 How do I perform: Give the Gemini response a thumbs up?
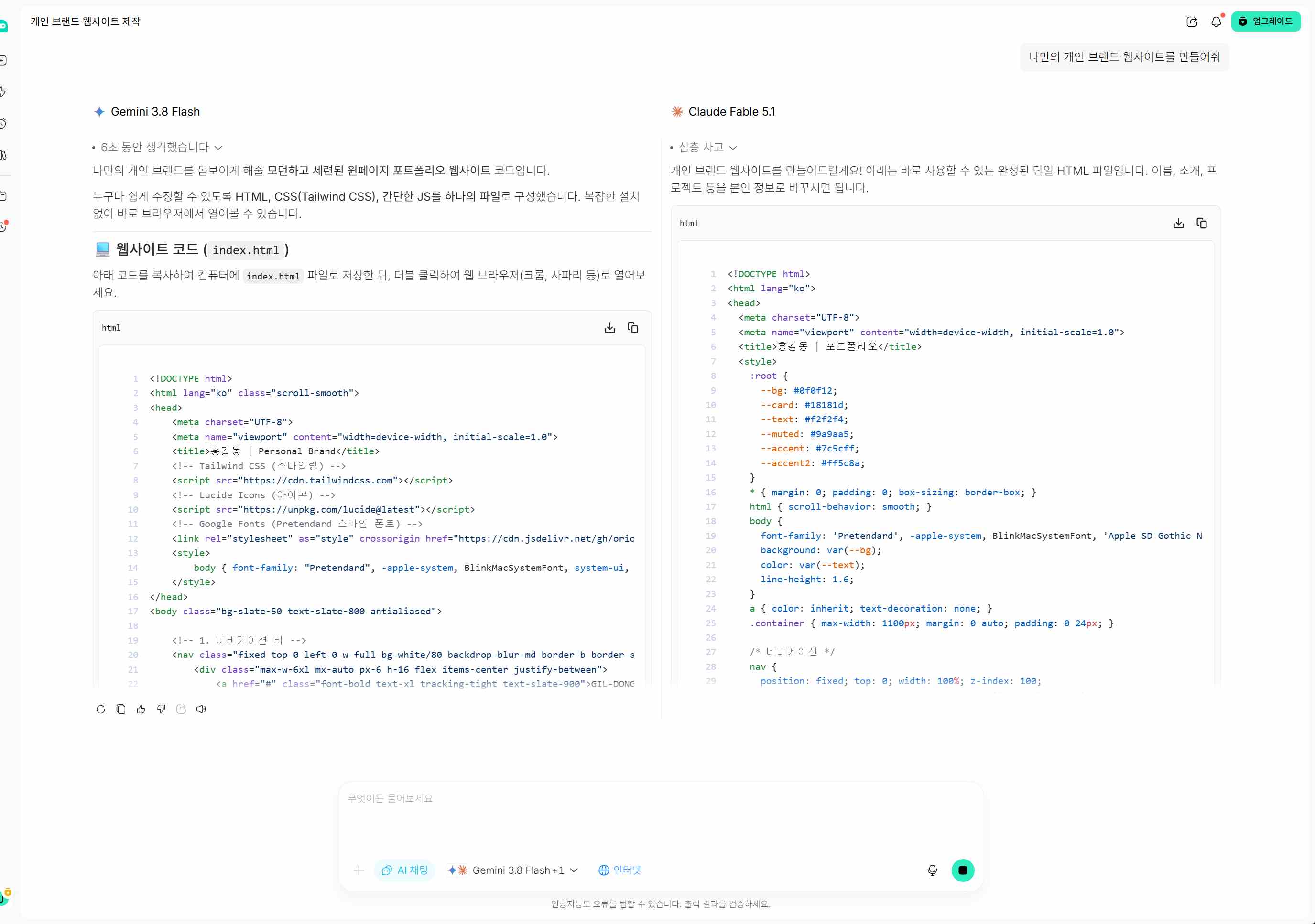click(141, 709)
